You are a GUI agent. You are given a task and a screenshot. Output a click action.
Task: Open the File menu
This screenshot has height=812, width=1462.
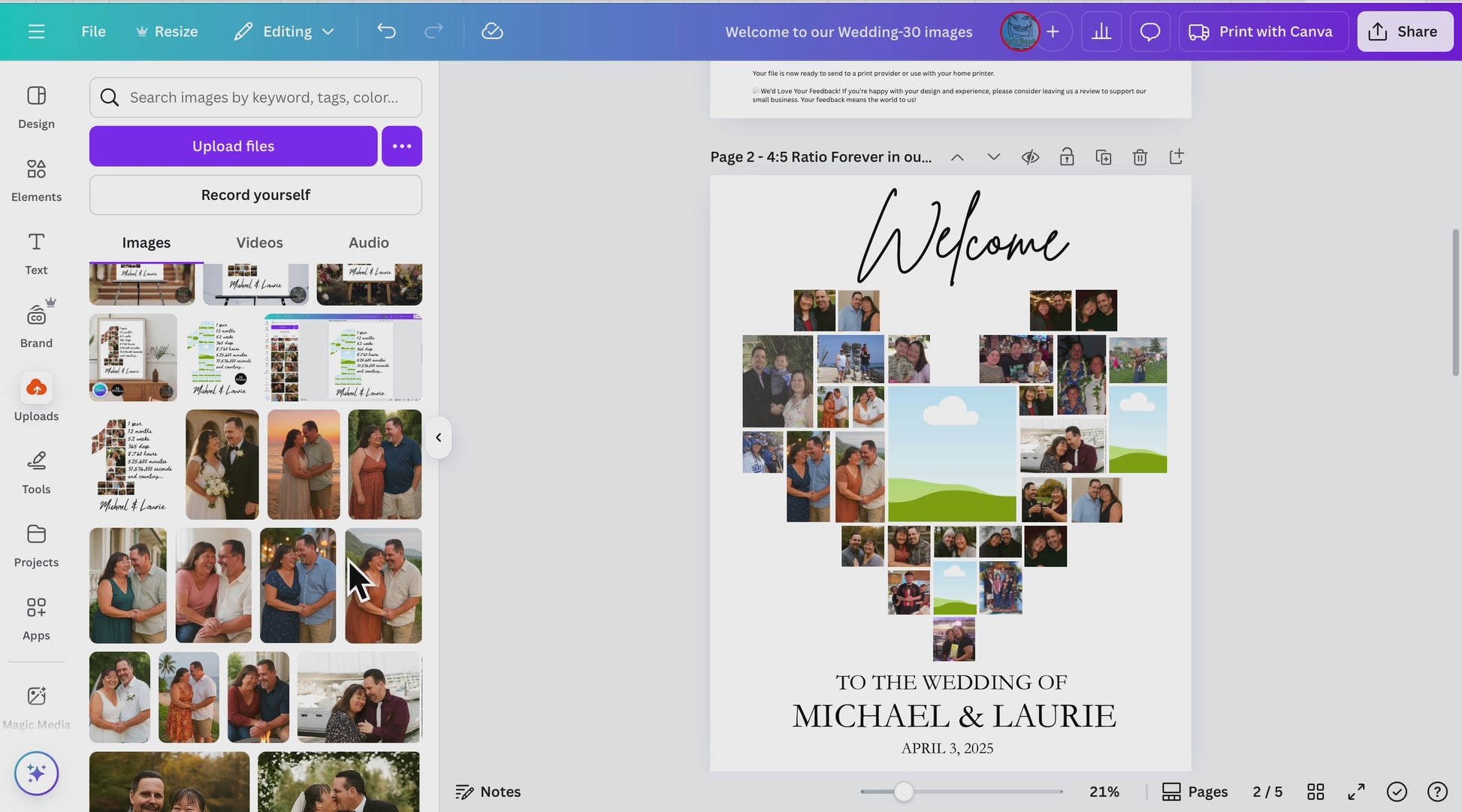(x=93, y=32)
